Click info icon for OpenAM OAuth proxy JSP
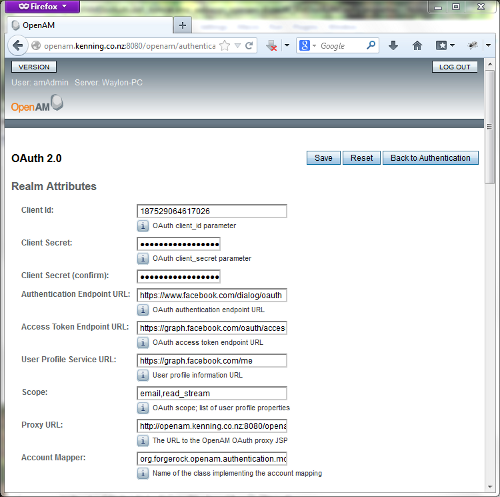500x497 pixels. (143, 441)
